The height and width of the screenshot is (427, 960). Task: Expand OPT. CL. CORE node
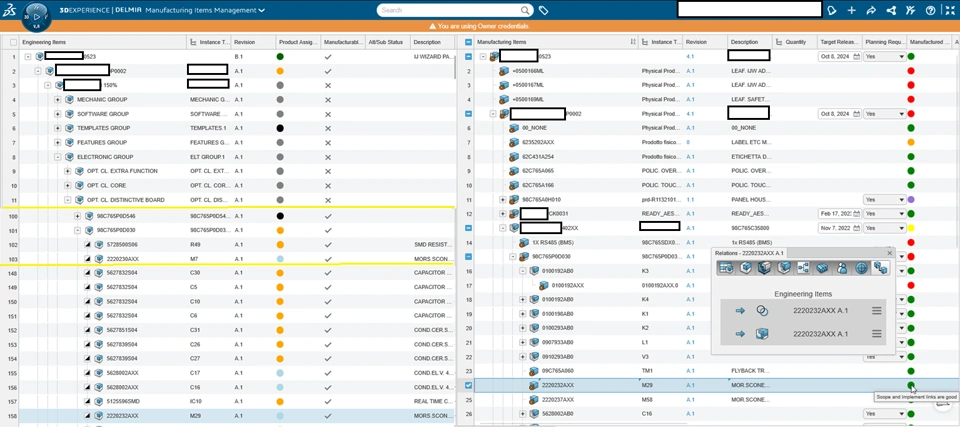point(67,185)
